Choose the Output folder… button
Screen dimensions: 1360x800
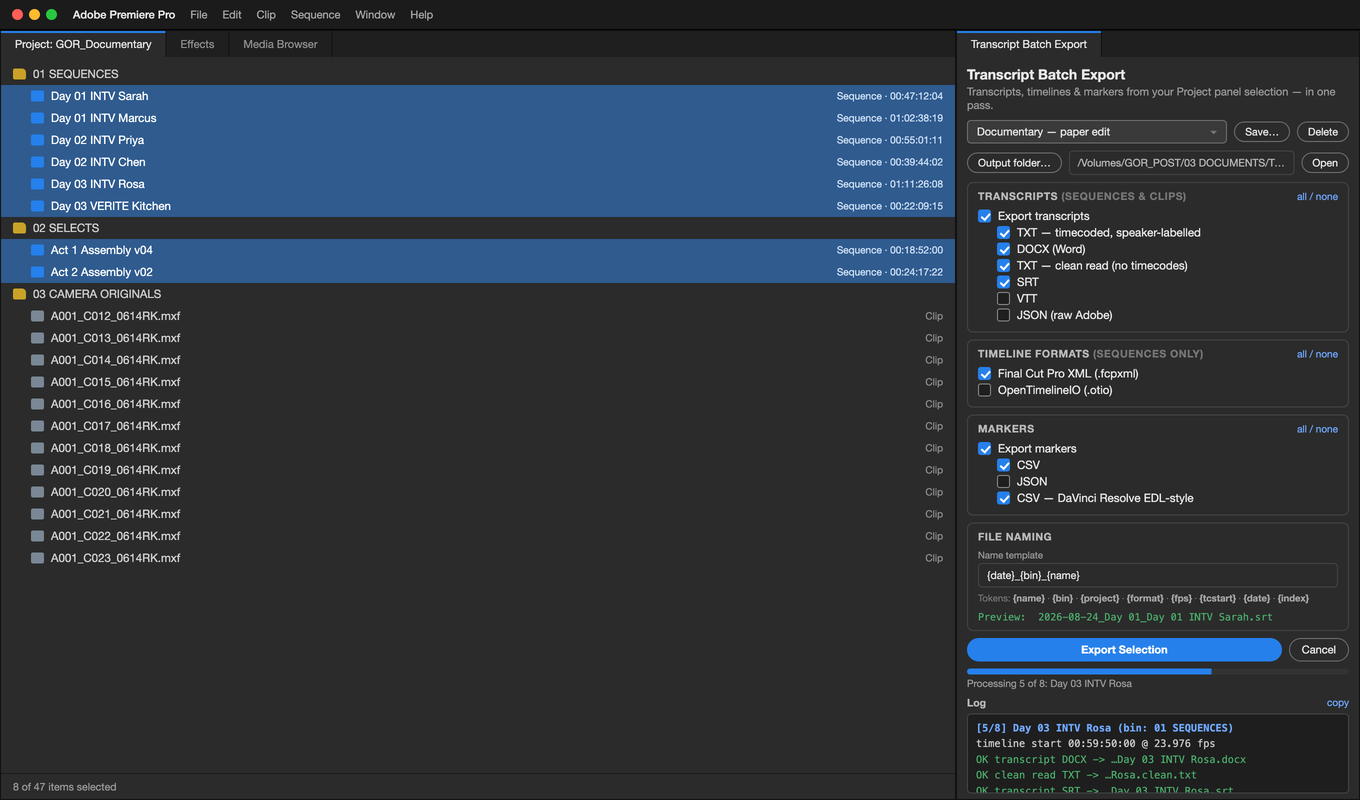1014,163
